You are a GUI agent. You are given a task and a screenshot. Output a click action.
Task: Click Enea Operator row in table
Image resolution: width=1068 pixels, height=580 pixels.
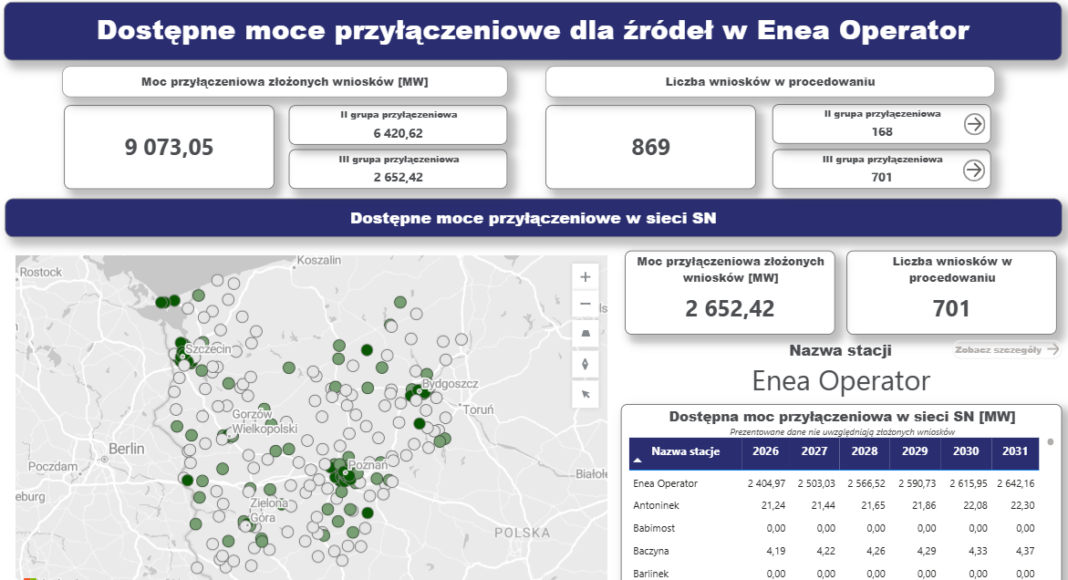click(x=666, y=484)
